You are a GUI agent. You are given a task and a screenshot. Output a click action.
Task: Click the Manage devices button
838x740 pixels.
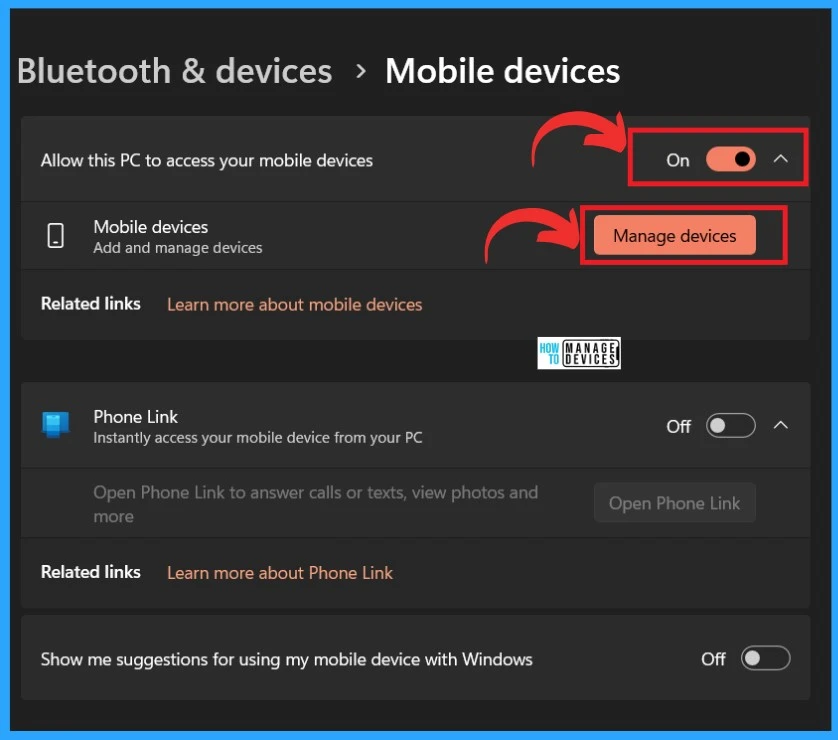[x=674, y=236]
